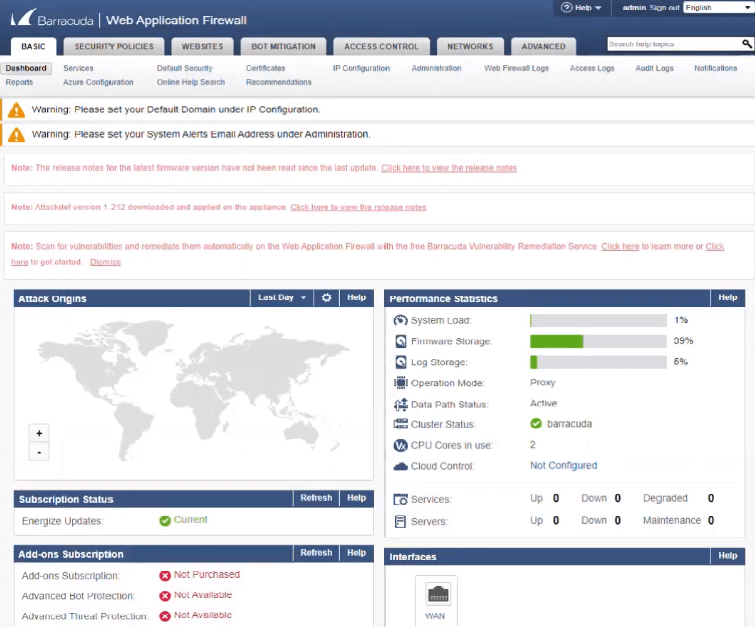Open the English language dropdown

point(718,7)
